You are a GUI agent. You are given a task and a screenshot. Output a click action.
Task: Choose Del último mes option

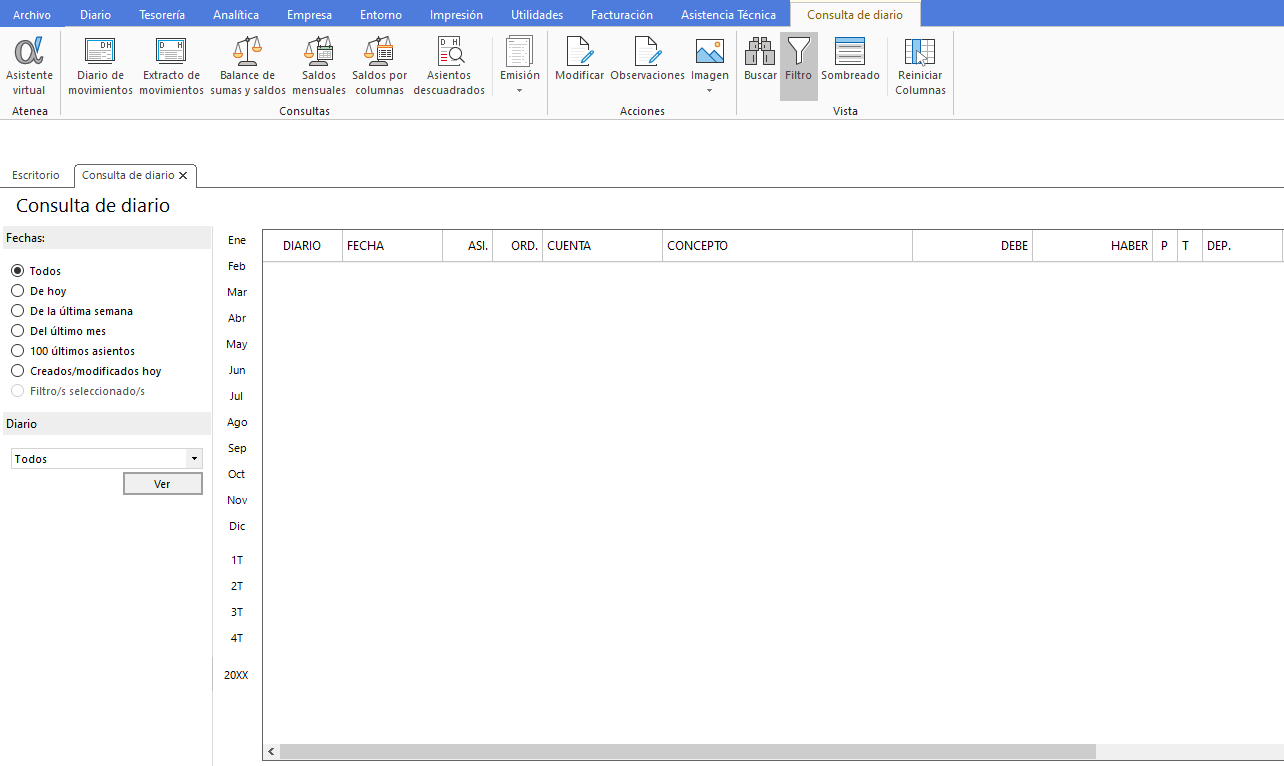(17, 331)
